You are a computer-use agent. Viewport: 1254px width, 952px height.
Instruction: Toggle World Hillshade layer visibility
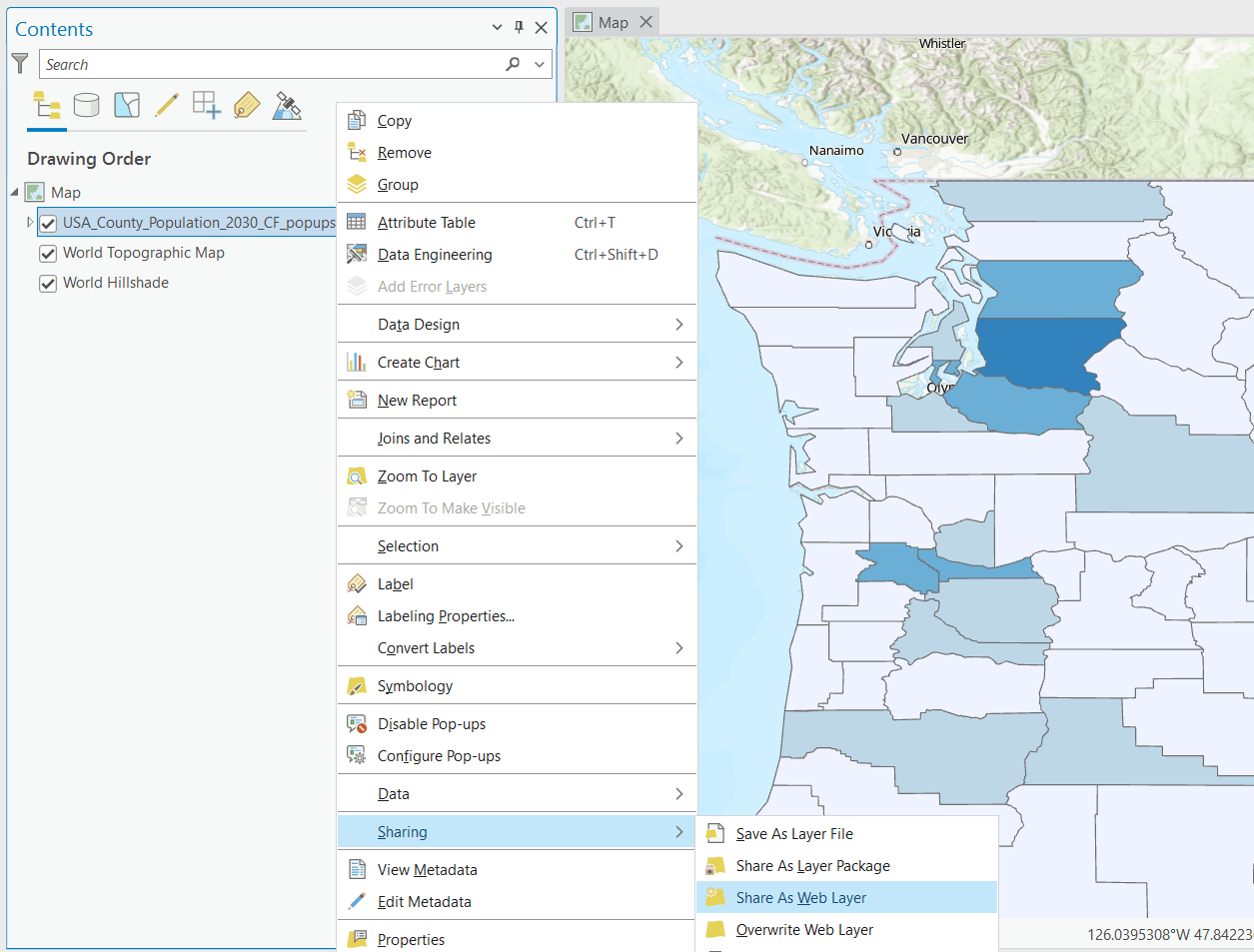tap(48, 284)
